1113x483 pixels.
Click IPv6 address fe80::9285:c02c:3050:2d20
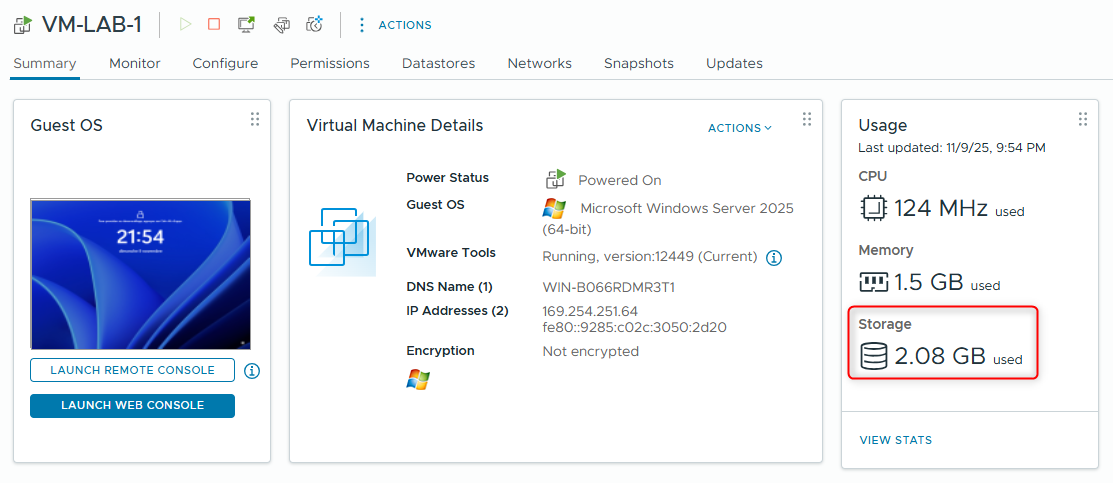click(634, 327)
